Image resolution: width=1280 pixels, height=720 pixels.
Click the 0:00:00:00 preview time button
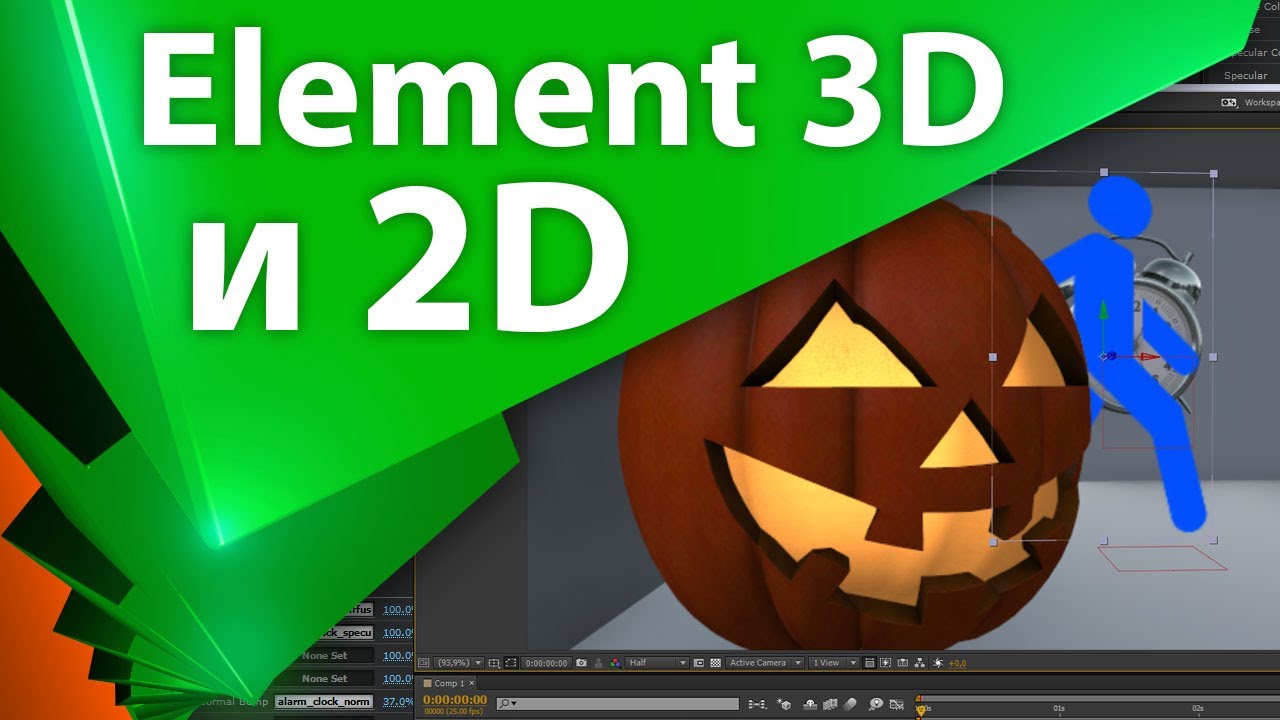(546, 663)
